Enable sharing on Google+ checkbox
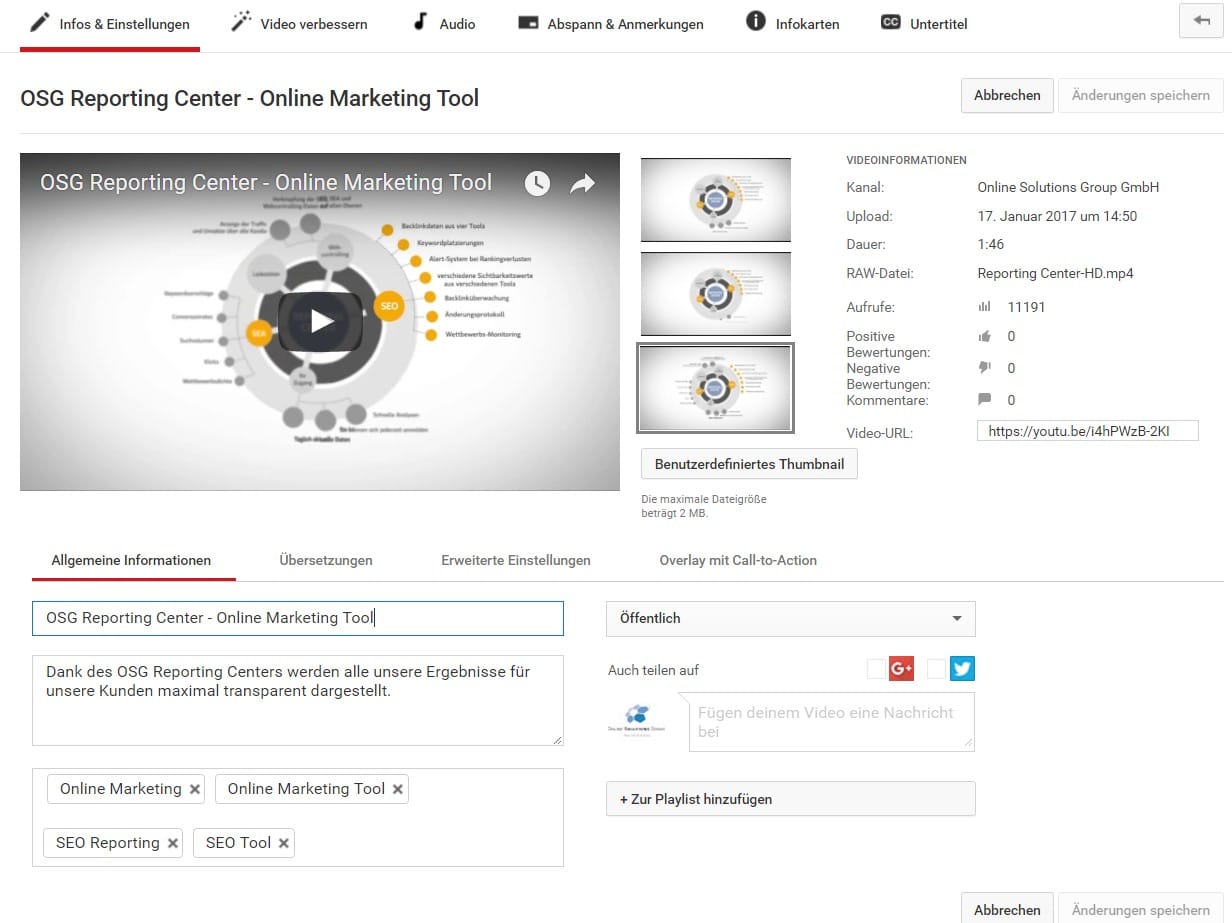Image resolution: width=1232 pixels, height=923 pixels. (x=876, y=668)
